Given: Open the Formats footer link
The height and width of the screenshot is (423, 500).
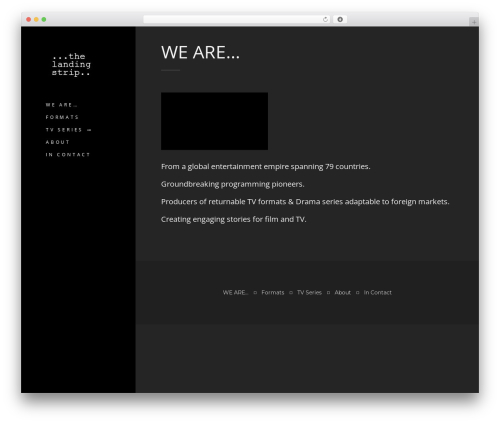Looking at the screenshot, I should (x=273, y=292).
